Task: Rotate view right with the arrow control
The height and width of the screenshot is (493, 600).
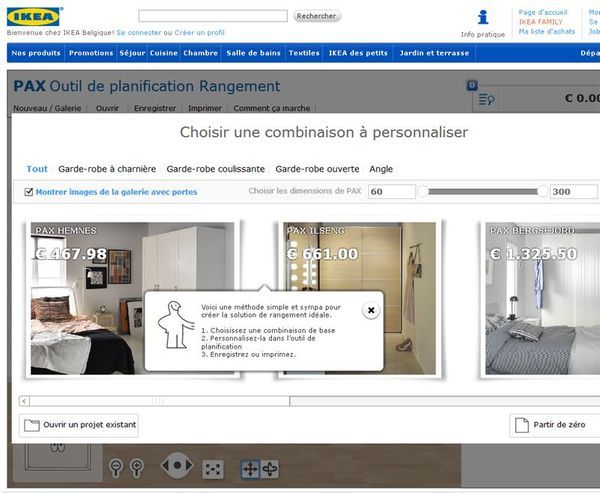Action: 189,465
